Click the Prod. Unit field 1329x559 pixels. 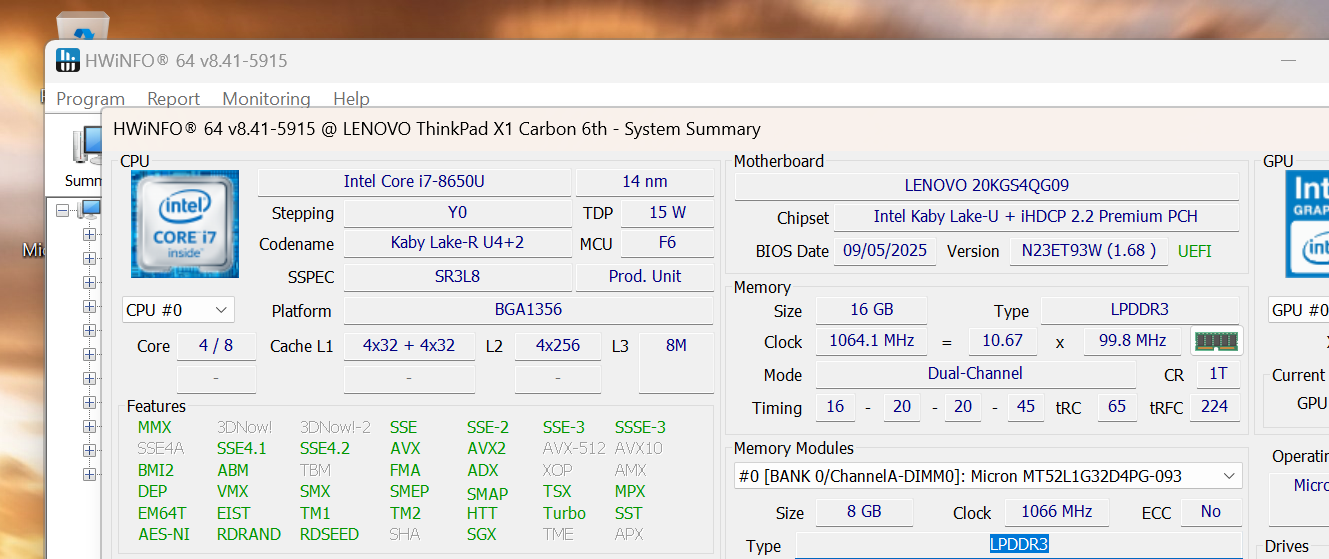point(645,277)
